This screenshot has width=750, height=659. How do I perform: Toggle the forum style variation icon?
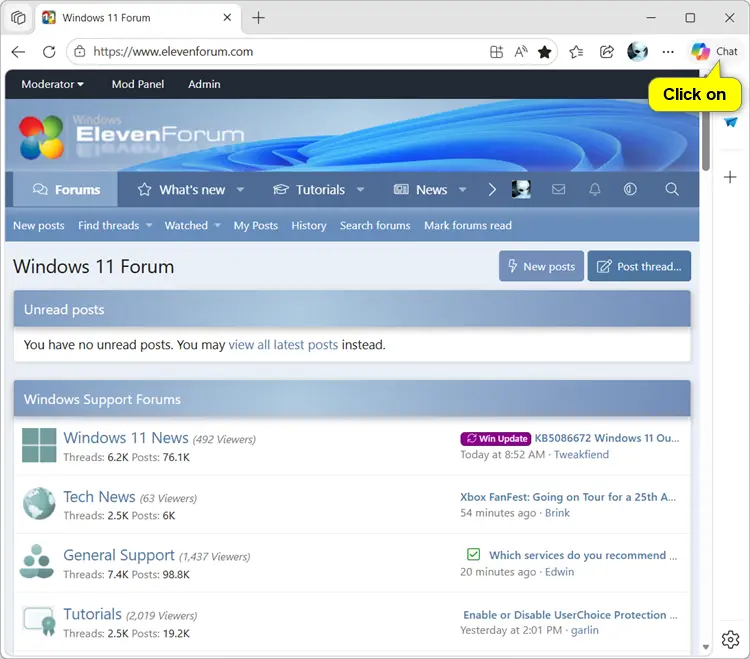(630, 189)
